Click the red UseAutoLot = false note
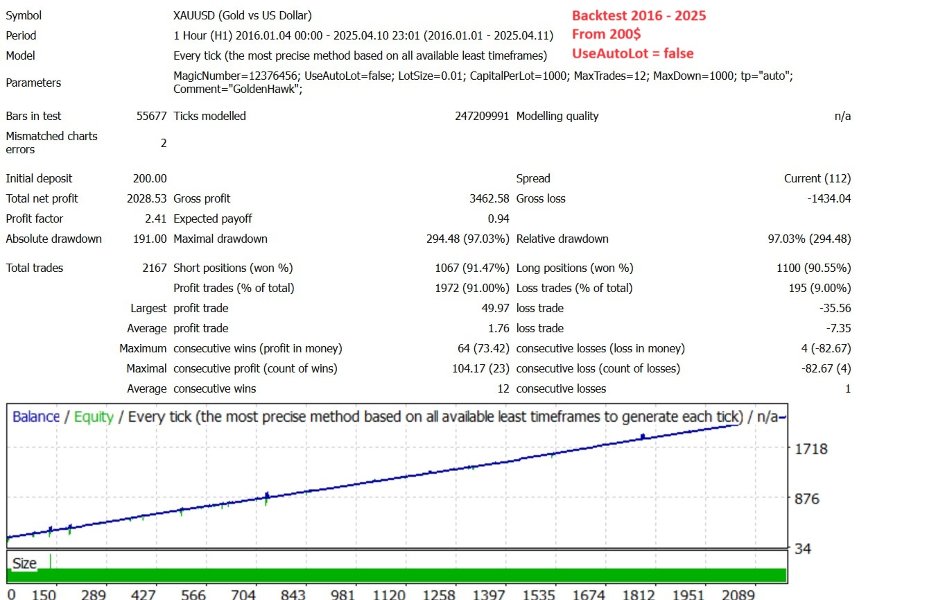Image resolution: width=945 pixels, height=600 pixels. (x=633, y=54)
